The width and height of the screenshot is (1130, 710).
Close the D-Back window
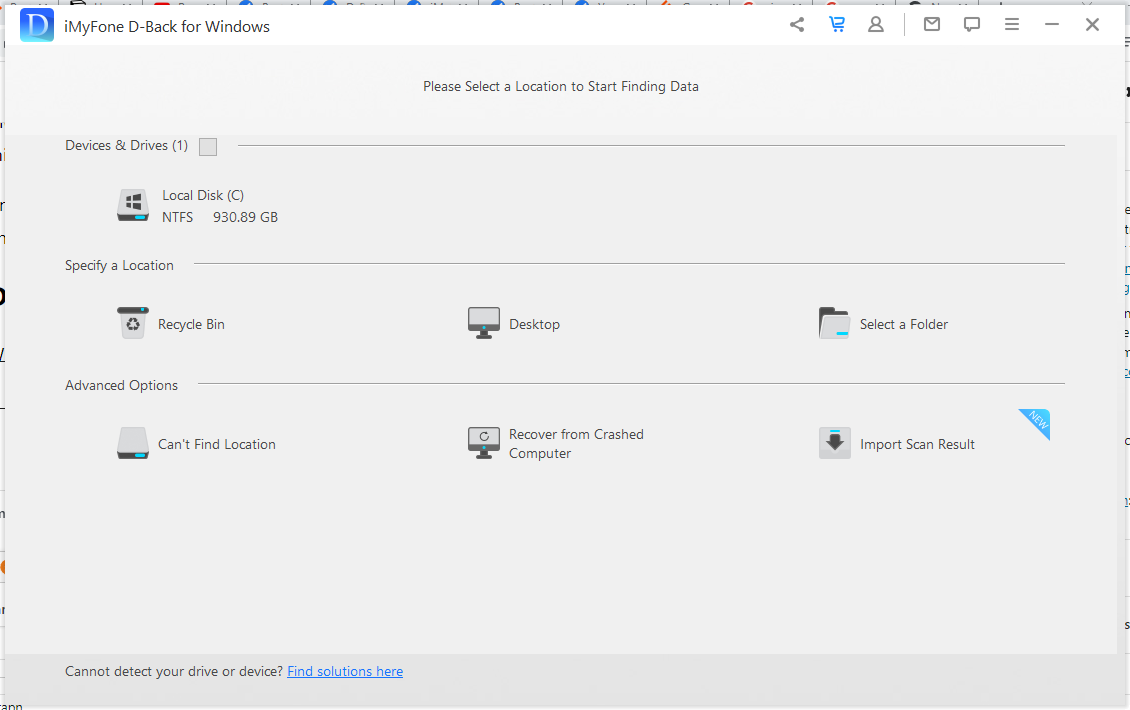click(x=1093, y=25)
